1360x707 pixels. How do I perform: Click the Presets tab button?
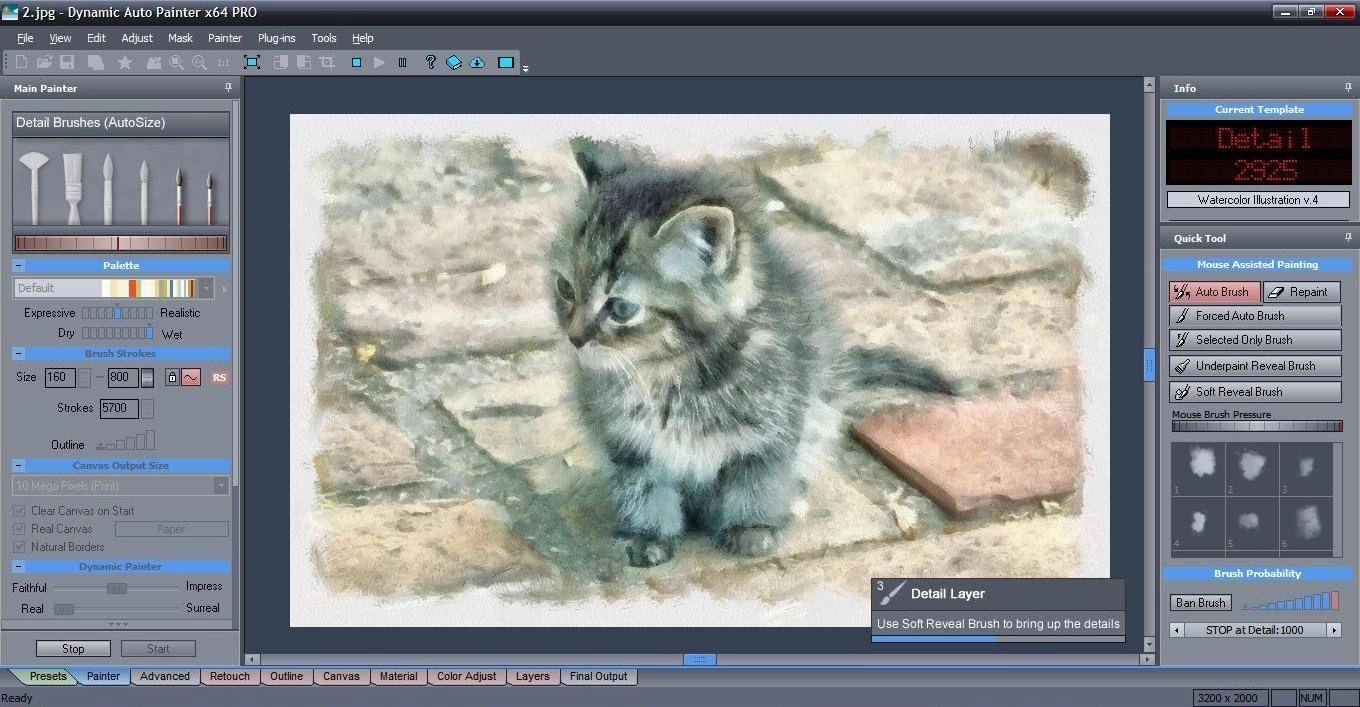pos(47,676)
